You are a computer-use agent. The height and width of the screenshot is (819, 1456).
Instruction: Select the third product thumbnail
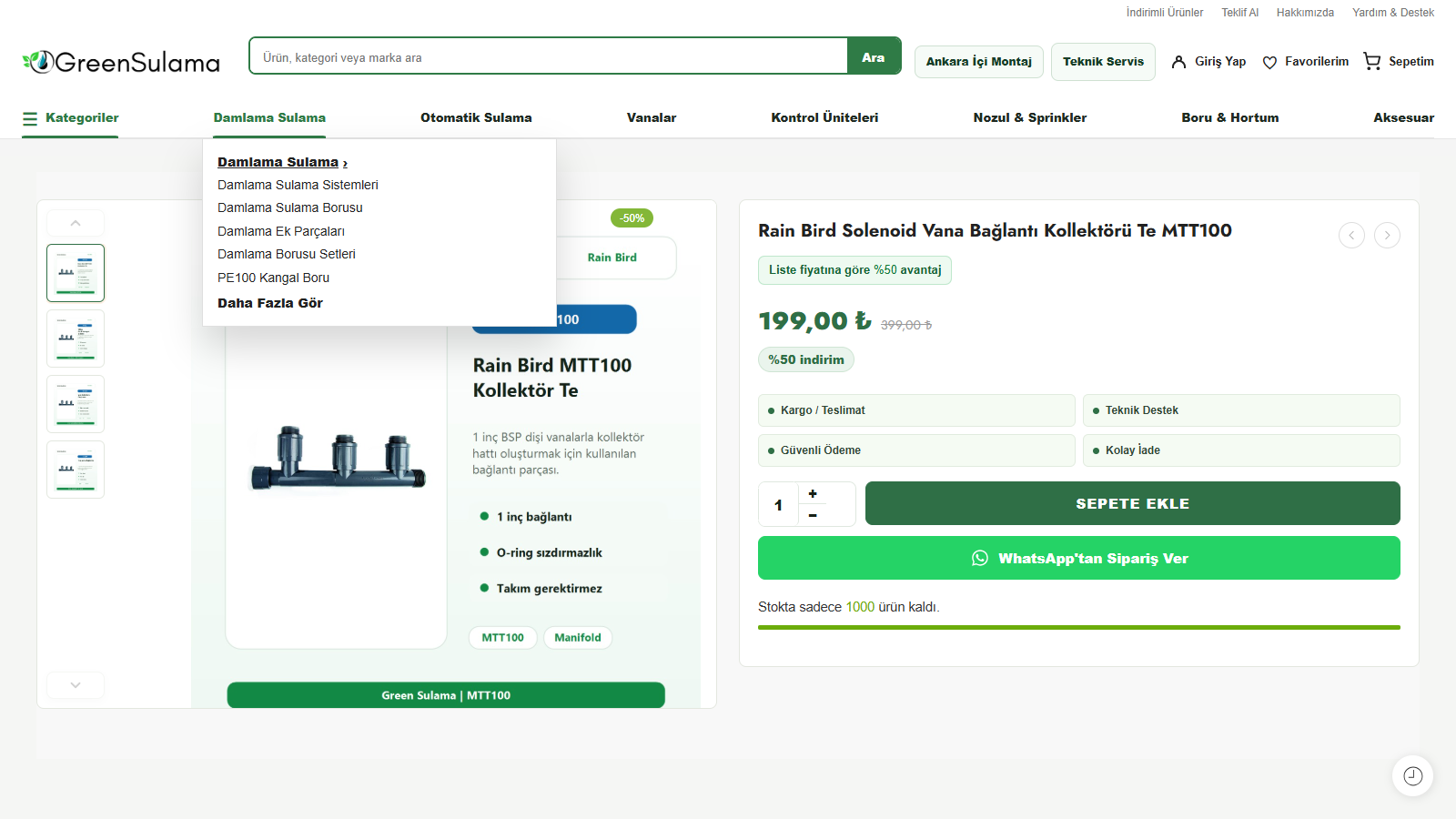(76, 404)
